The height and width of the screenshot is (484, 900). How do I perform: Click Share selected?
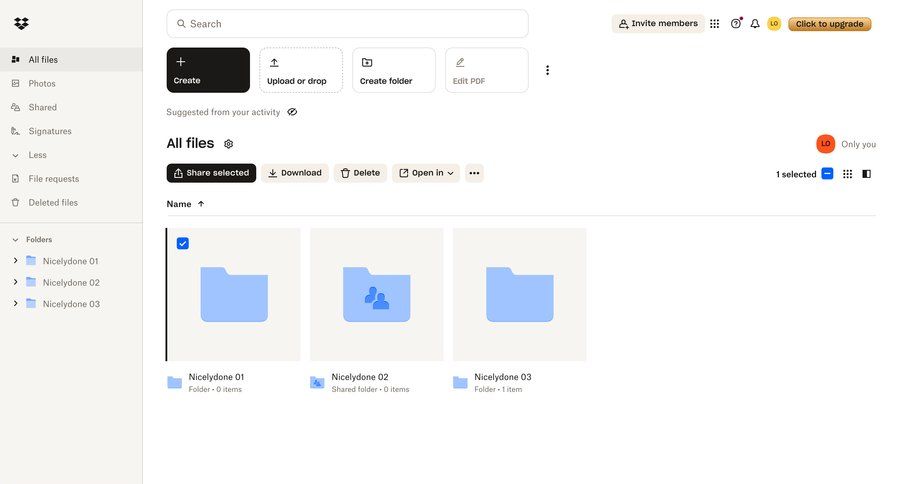211,173
